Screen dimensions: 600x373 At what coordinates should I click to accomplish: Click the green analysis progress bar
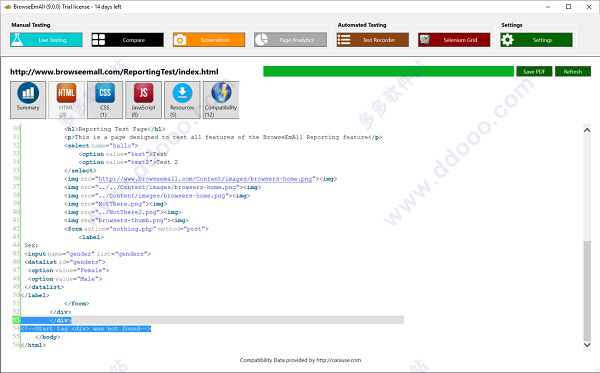pyautogui.click(x=388, y=72)
